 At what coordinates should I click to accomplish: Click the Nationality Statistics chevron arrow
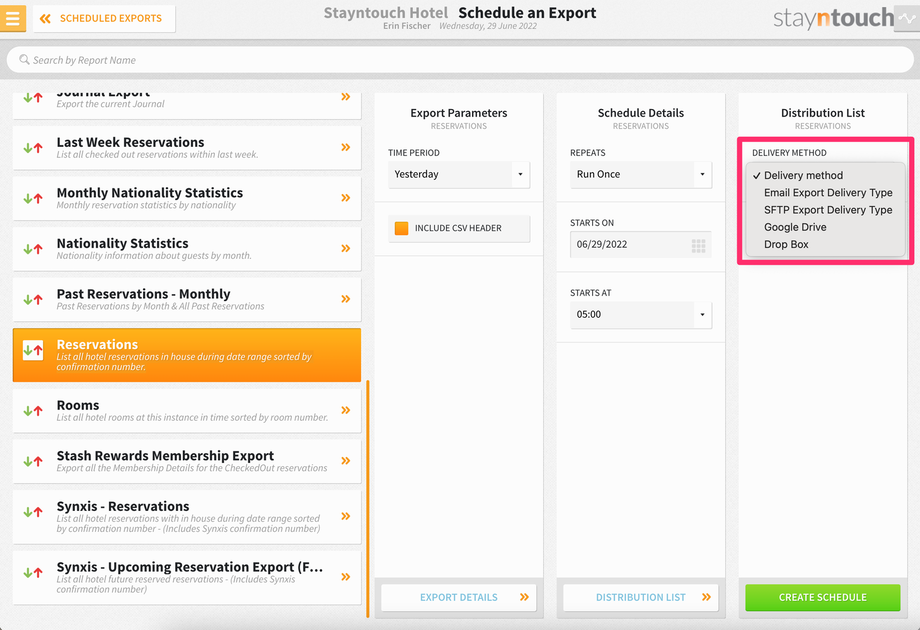[346, 248]
